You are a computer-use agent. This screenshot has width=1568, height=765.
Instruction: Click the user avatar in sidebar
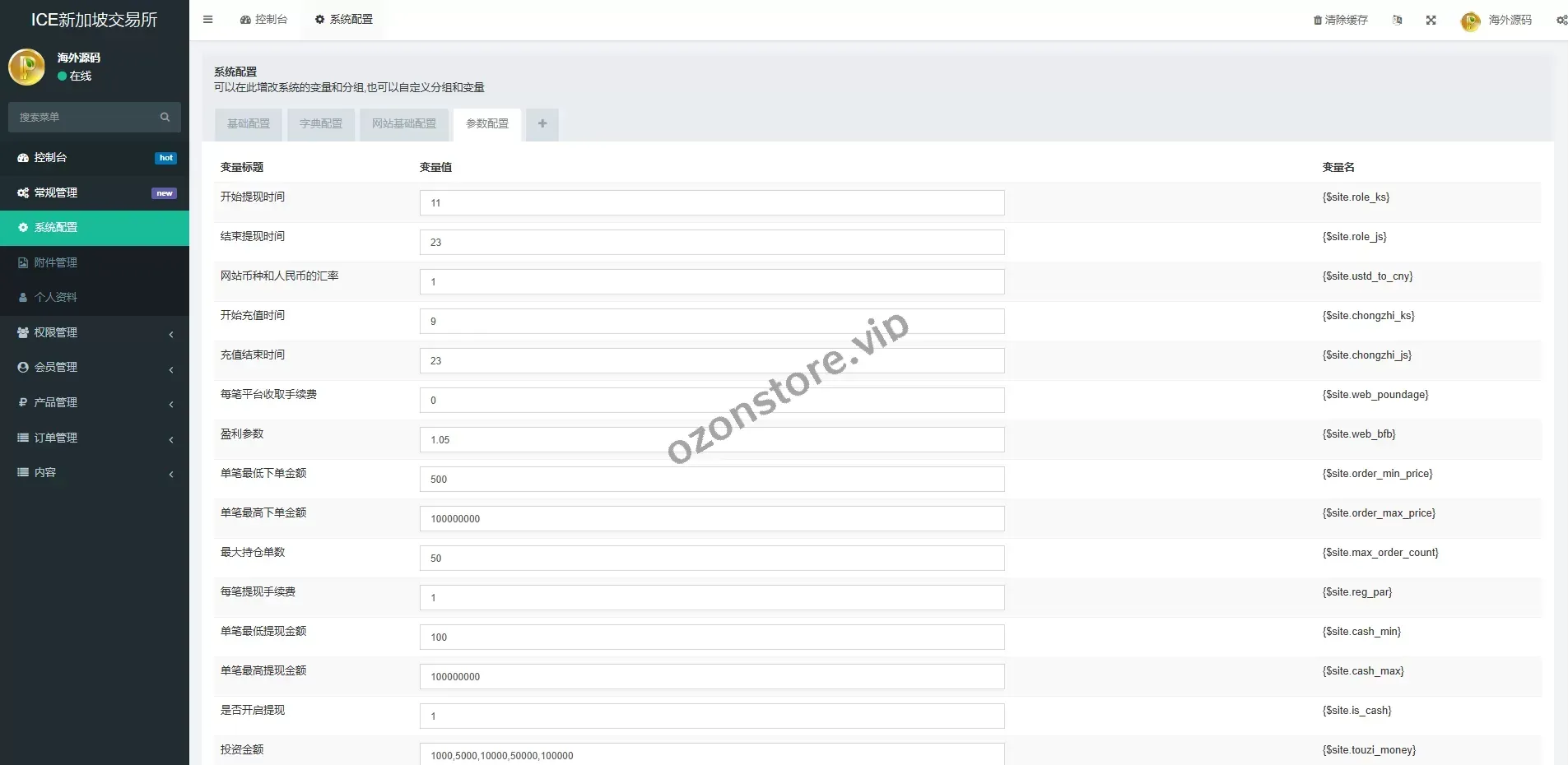click(x=26, y=67)
